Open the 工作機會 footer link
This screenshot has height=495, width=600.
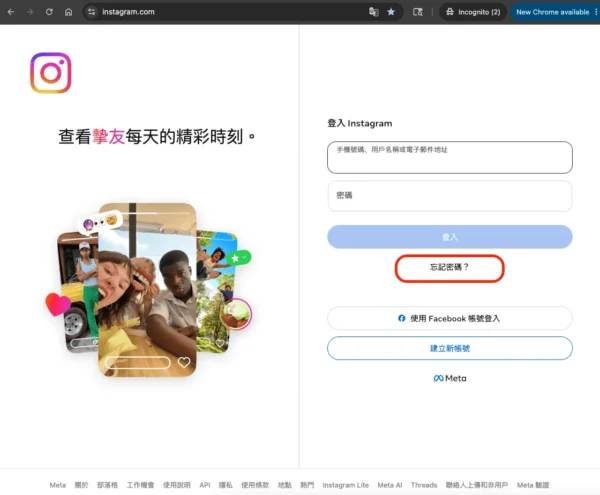140,485
